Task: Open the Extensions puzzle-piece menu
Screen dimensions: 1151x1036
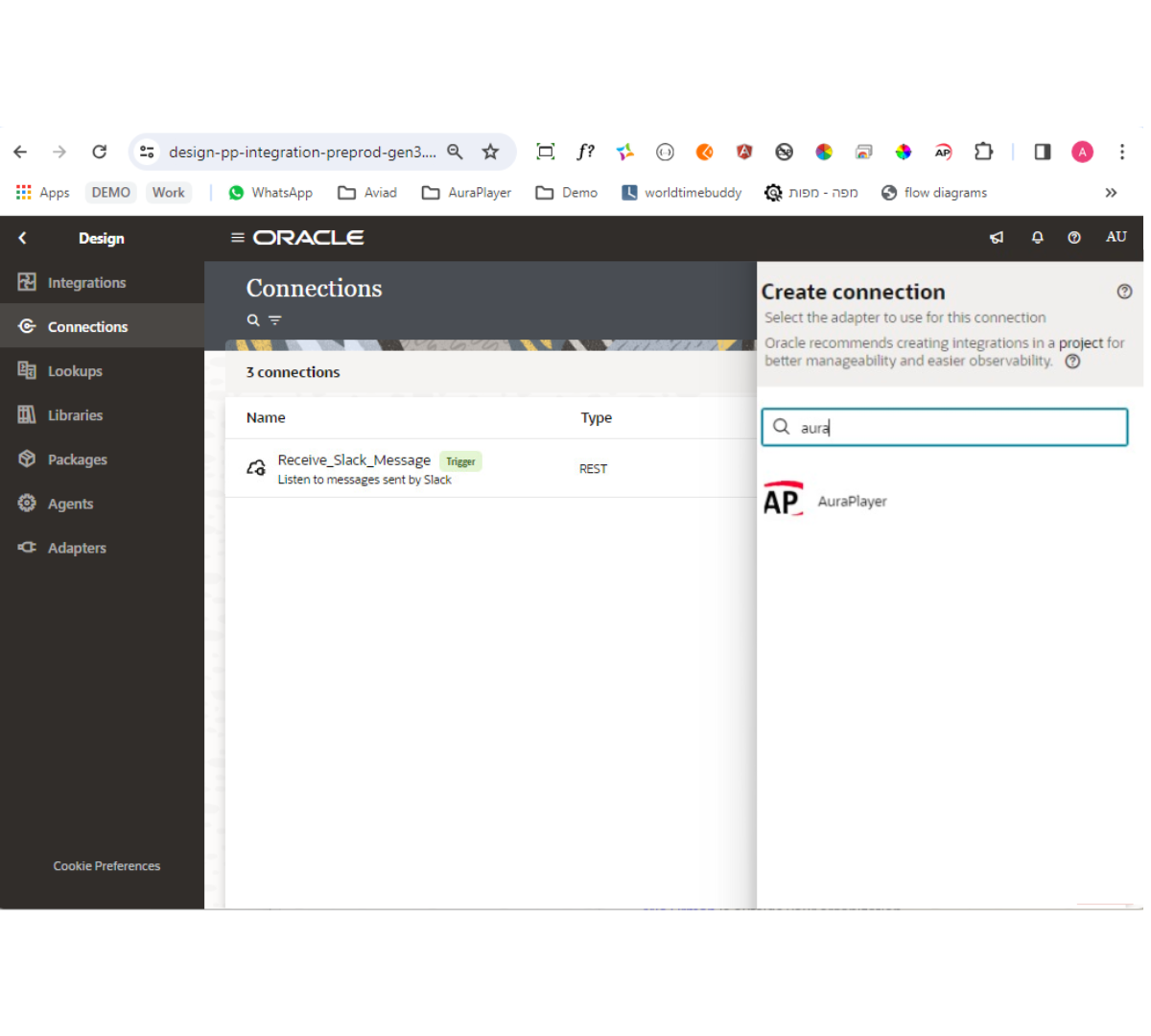Action: tap(983, 152)
